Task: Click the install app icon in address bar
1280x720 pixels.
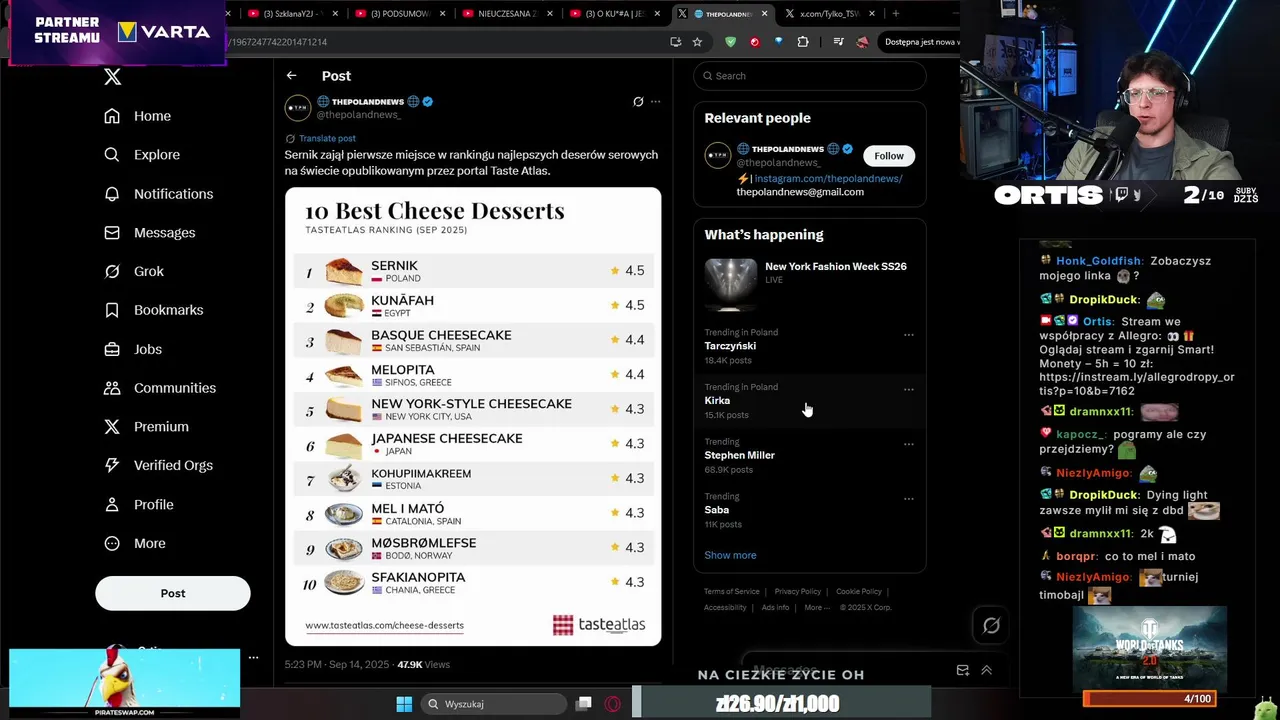Action: [x=676, y=42]
